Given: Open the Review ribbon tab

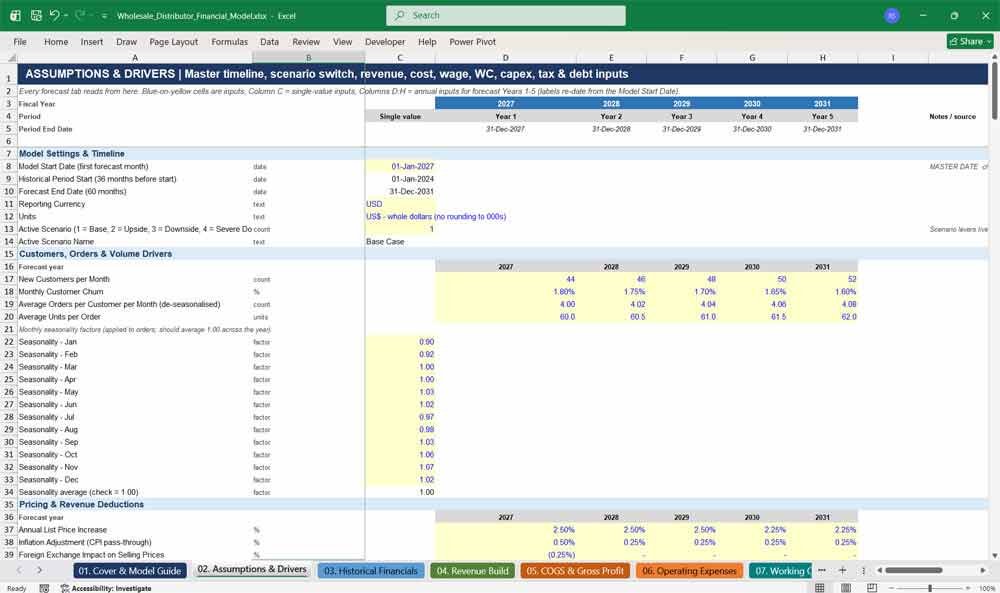Looking at the screenshot, I should [x=306, y=41].
